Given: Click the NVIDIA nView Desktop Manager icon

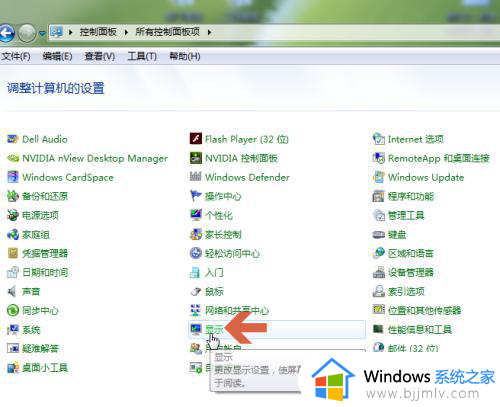Looking at the screenshot, I should coord(13,158).
